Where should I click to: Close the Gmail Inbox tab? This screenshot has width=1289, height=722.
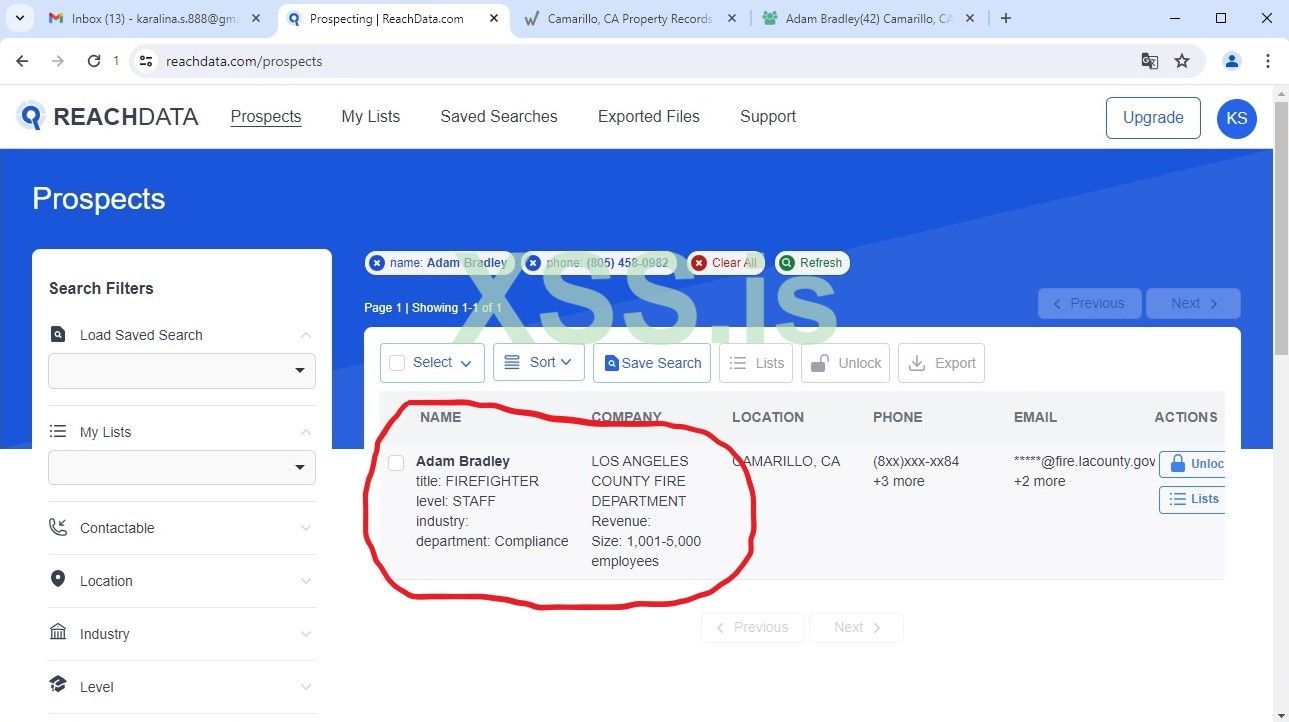pos(258,18)
